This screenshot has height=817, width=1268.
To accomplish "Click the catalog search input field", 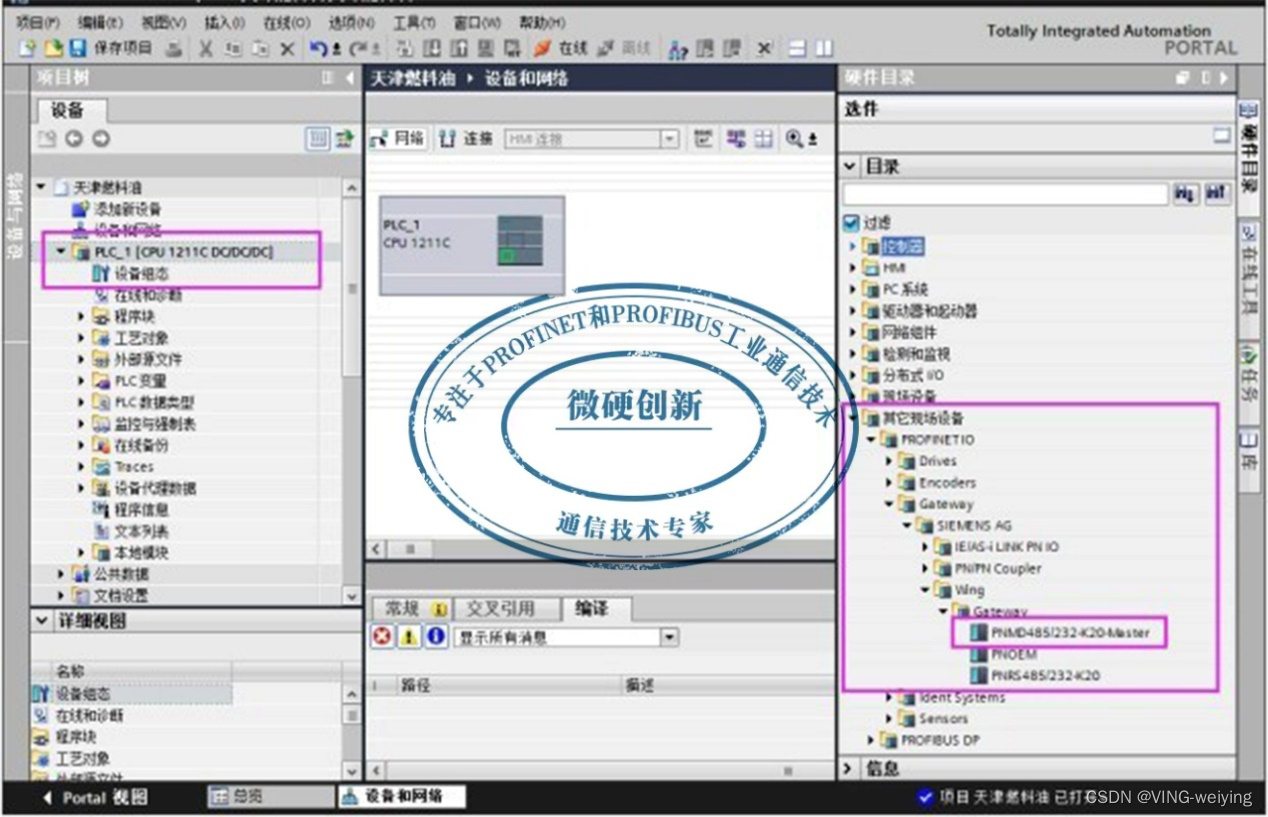I will (x=1006, y=194).
